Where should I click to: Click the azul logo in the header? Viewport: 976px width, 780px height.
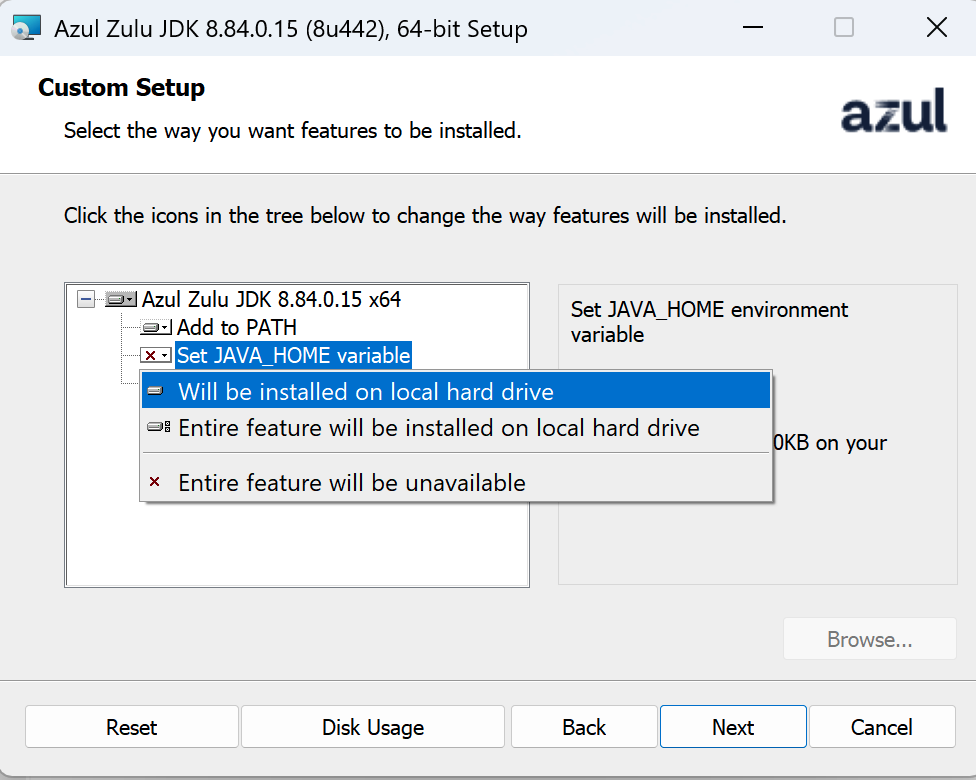click(893, 110)
